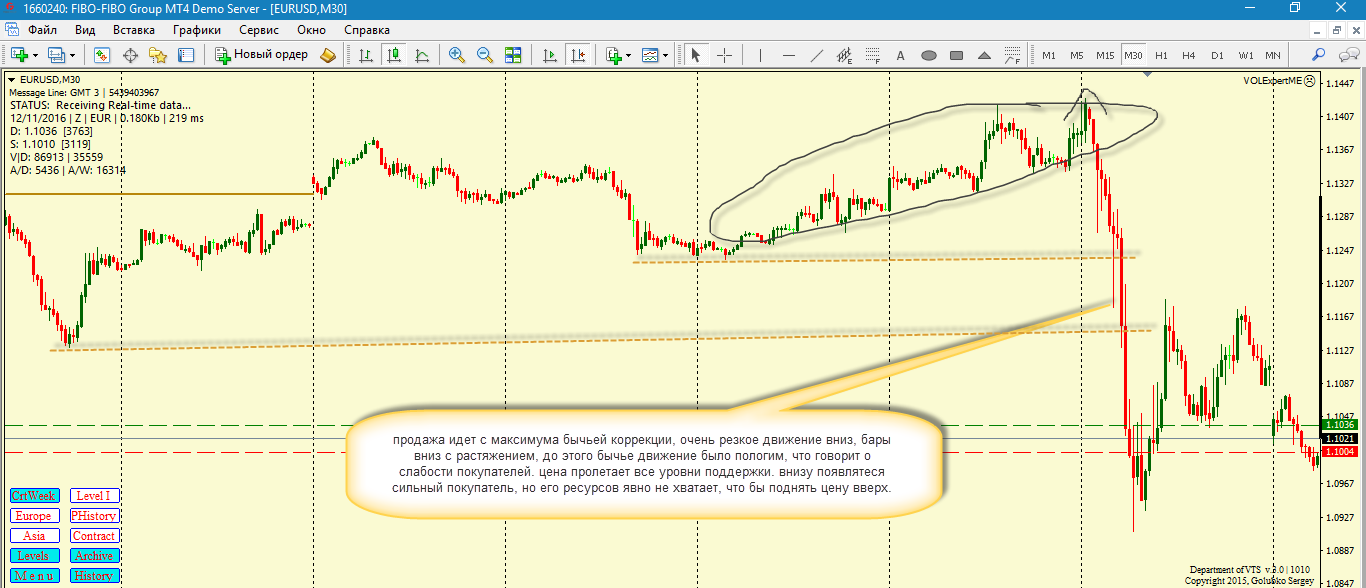
Task: Switch chart to candlesticks
Action: 394,55
